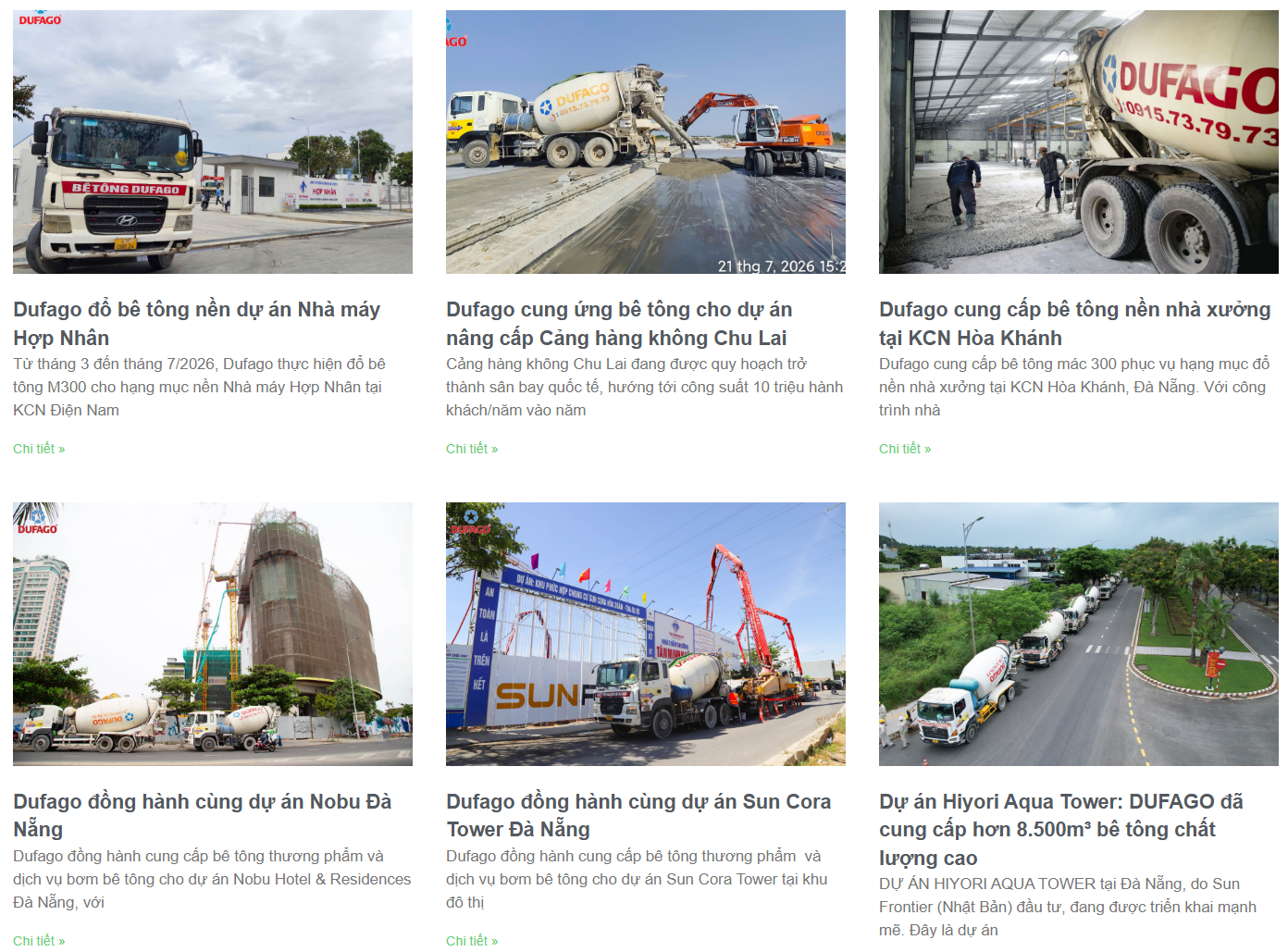
Task: Click 'Chi tiết »' under the Chu Lai article
Action: pyautogui.click(x=472, y=449)
